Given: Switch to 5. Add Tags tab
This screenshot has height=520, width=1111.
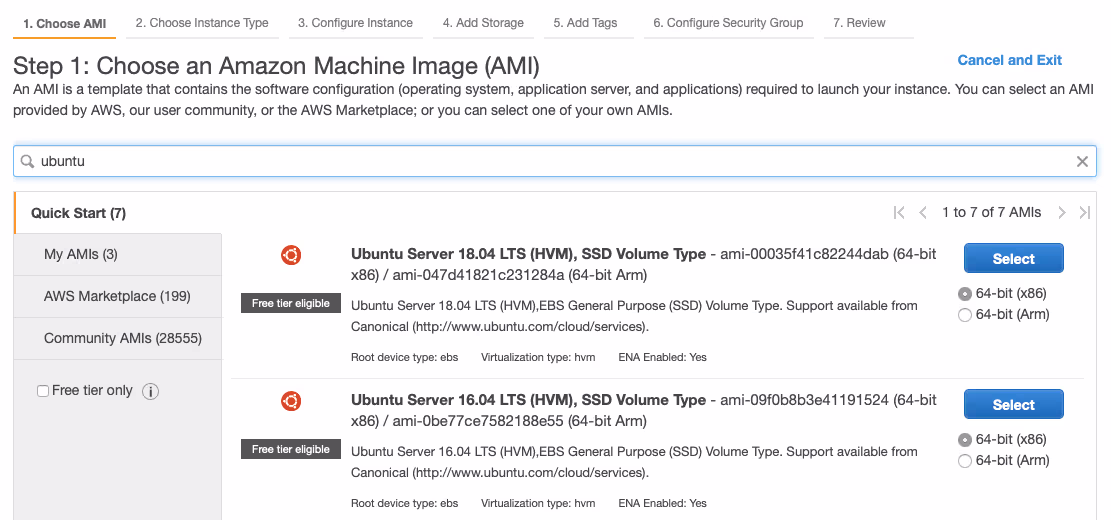Looking at the screenshot, I should coord(585,23).
